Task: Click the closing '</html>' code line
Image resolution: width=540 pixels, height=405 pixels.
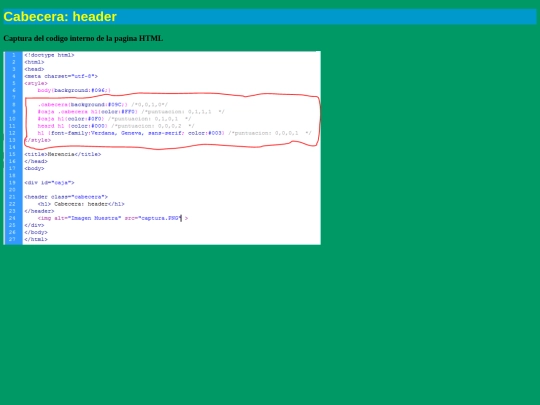Action: point(36,239)
